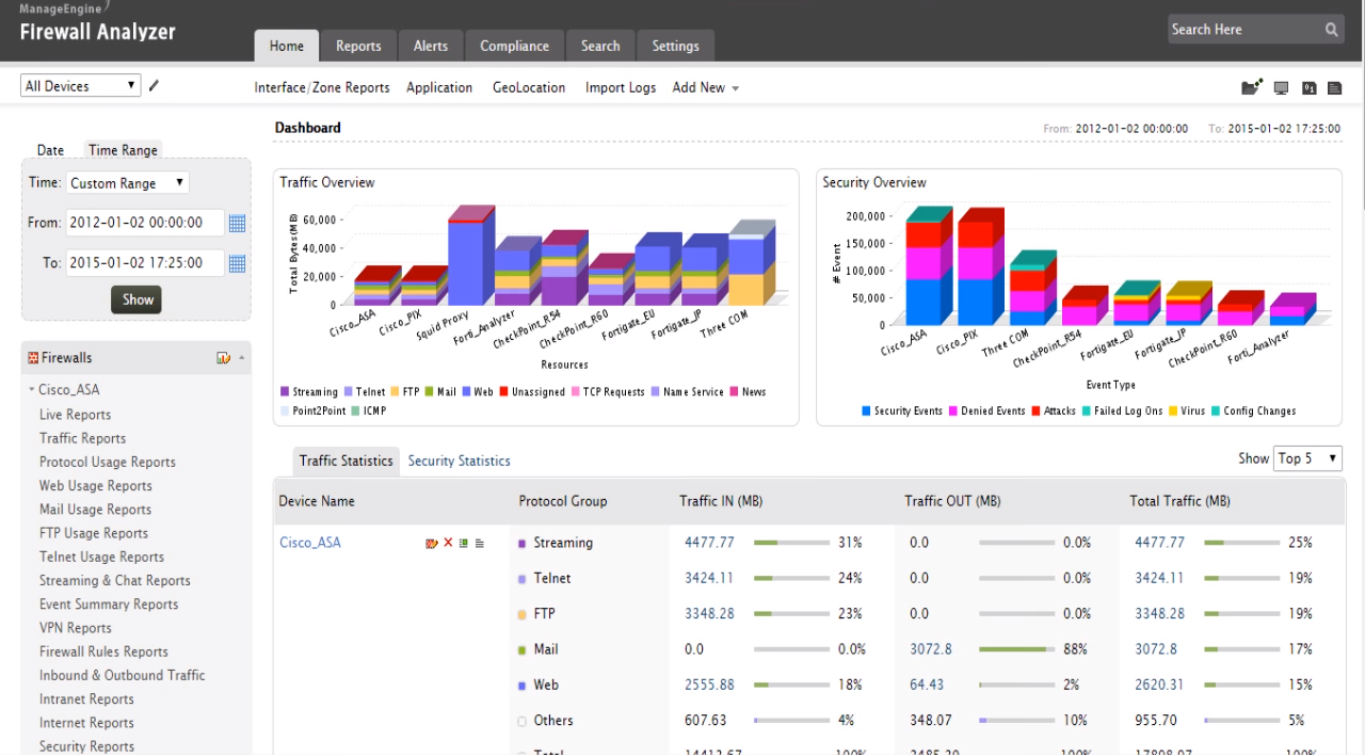
Task: Open the calendar picker for To date
Action: click(237, 264)
